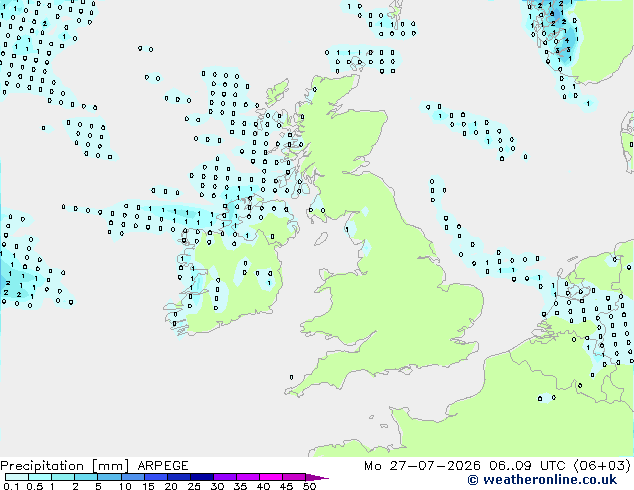Select the 25–30 mm dark navy swatch
The image size is (634, 490).
tap(201, 477)
